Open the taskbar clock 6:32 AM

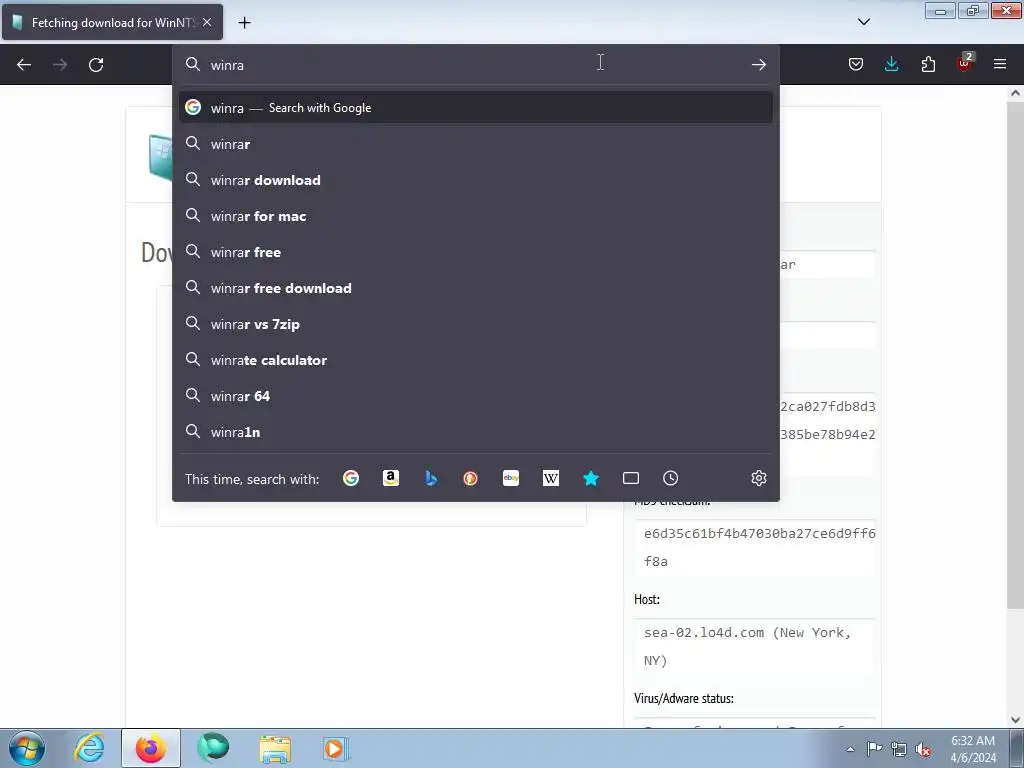tap(972, 749)
